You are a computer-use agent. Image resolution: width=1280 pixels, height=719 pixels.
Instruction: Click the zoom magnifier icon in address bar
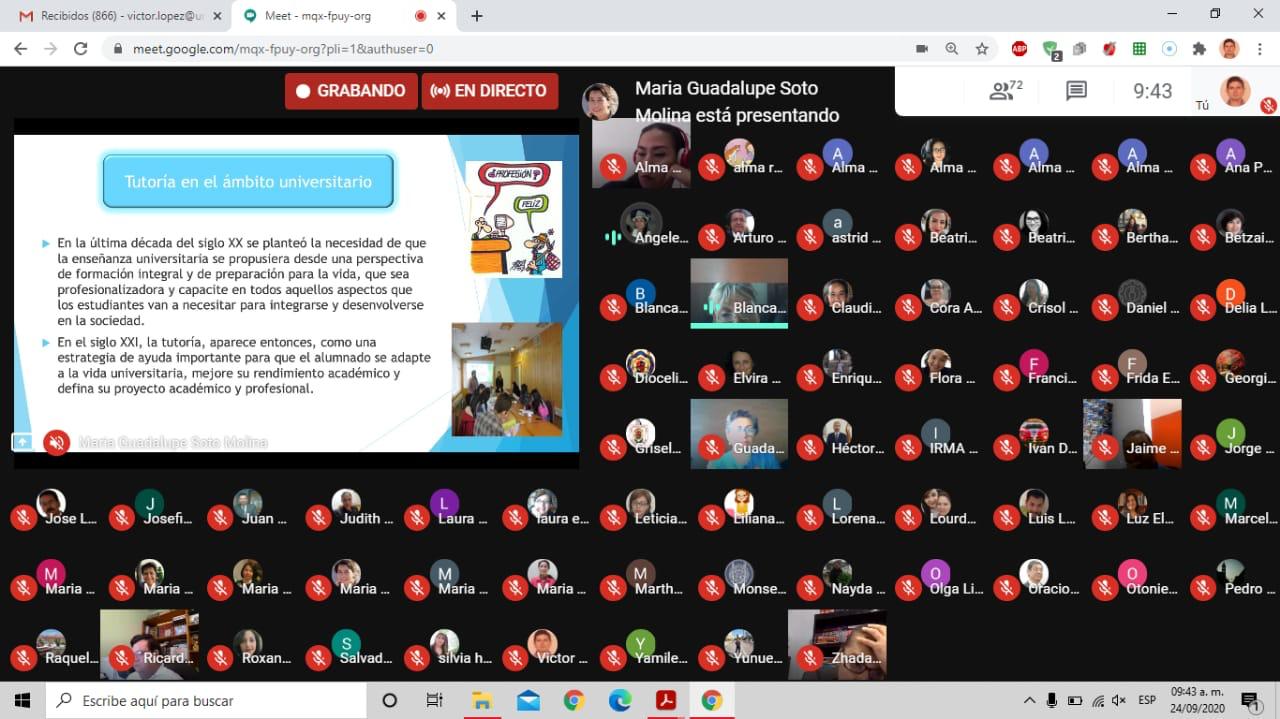952,48
